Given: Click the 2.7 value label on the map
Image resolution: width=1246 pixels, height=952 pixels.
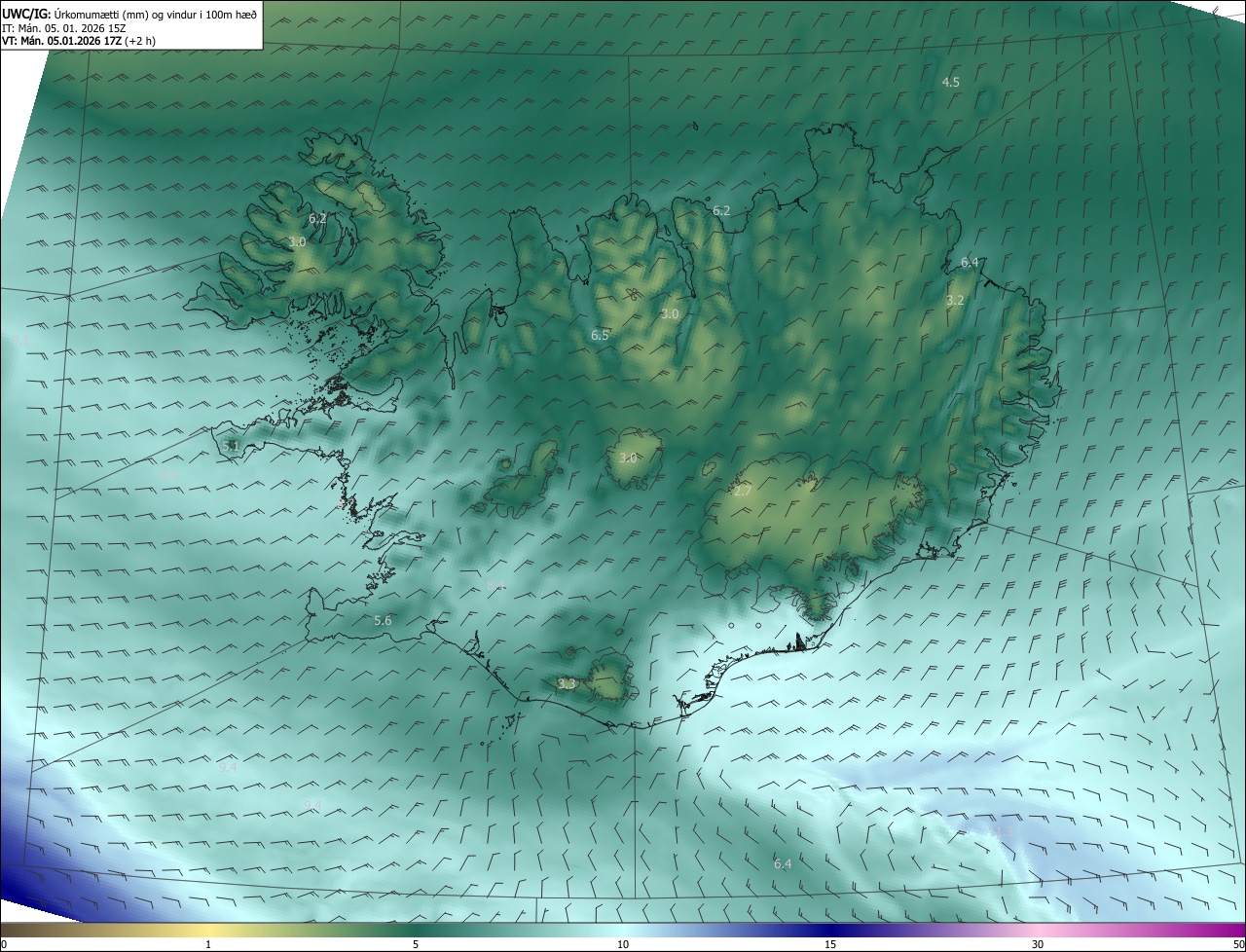Looking at the screenshot, I should (x=742, y=492).
